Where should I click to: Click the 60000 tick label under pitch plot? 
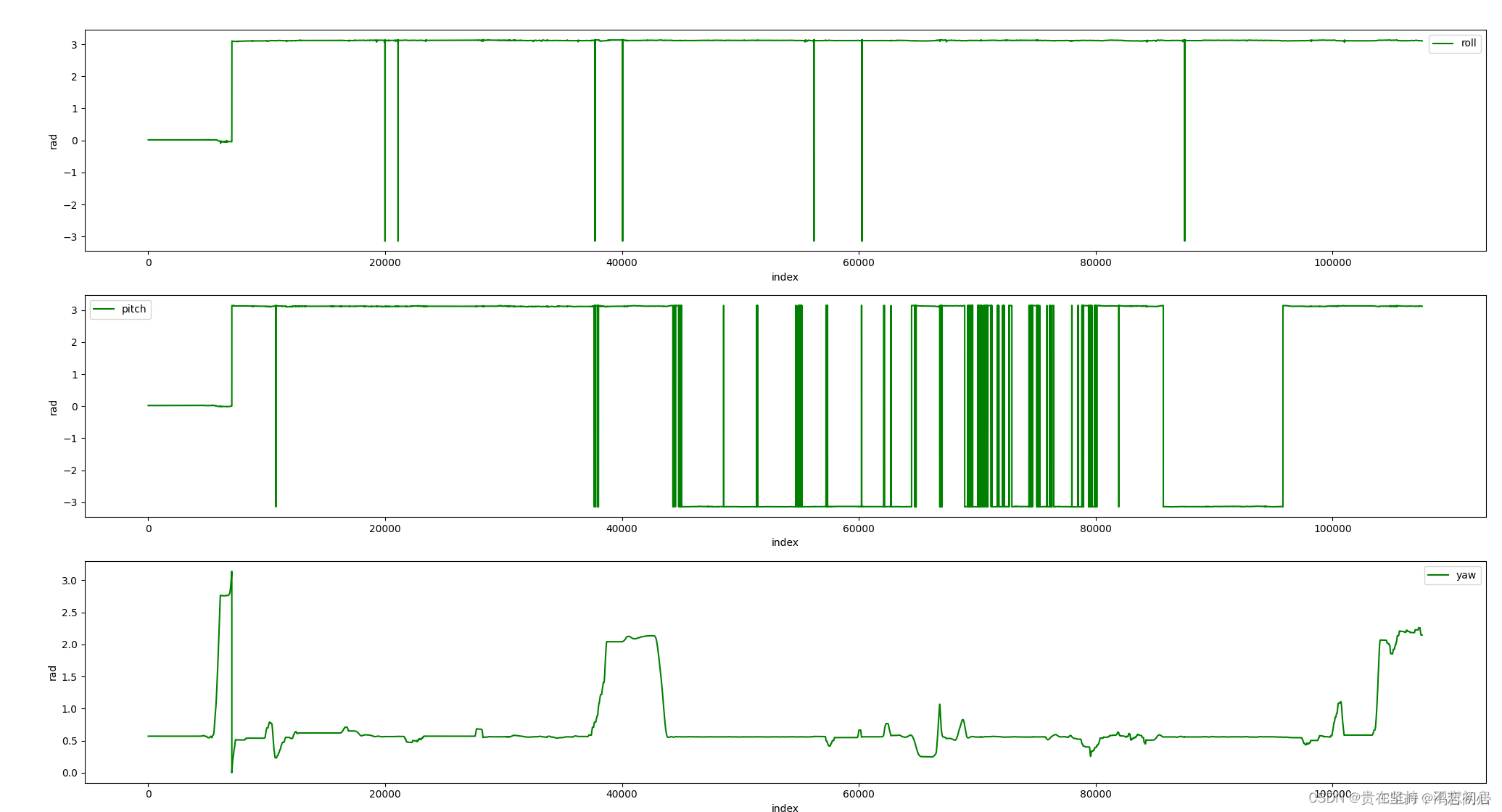pyautogui.click(x=858, y=529)
